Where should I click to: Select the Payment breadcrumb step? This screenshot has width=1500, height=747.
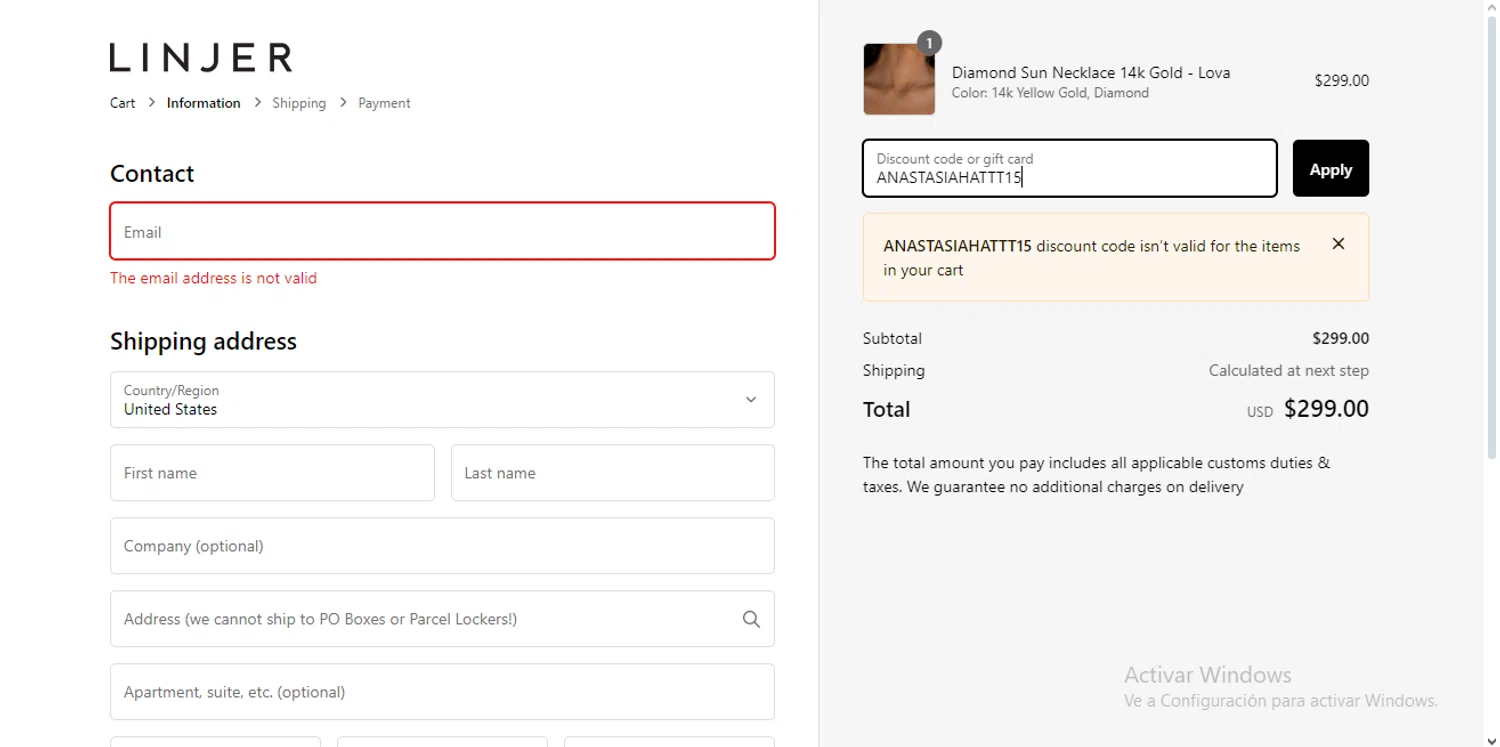[x=384, y=103]
